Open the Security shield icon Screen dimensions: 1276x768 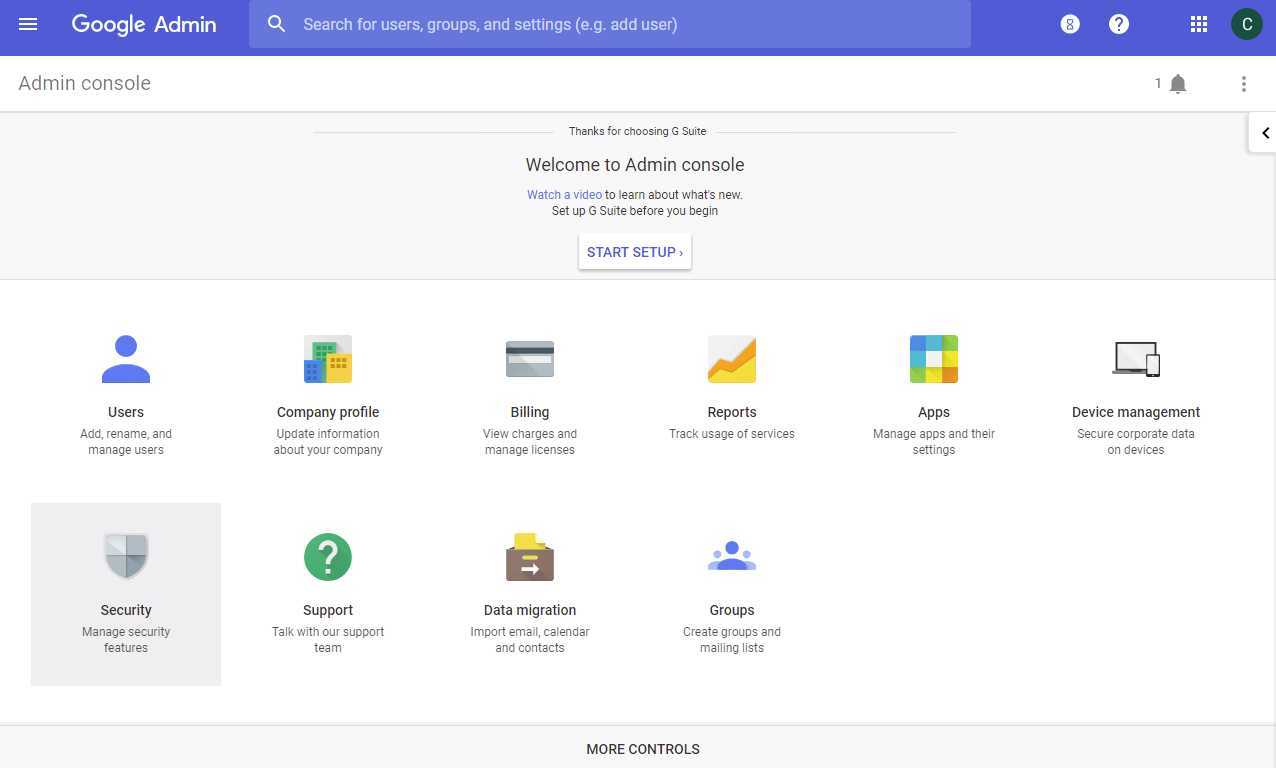126,556
